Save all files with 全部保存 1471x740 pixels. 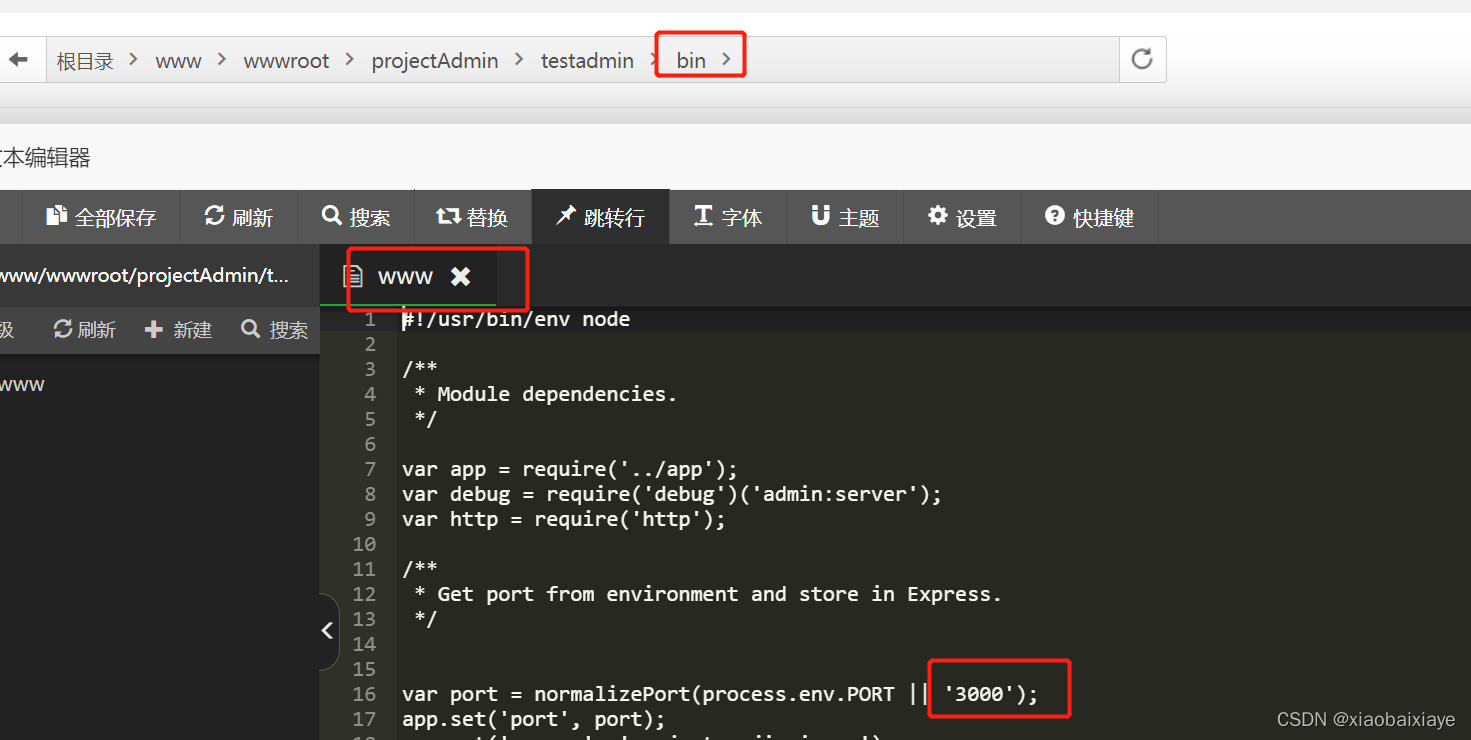(x=101, y=217)
